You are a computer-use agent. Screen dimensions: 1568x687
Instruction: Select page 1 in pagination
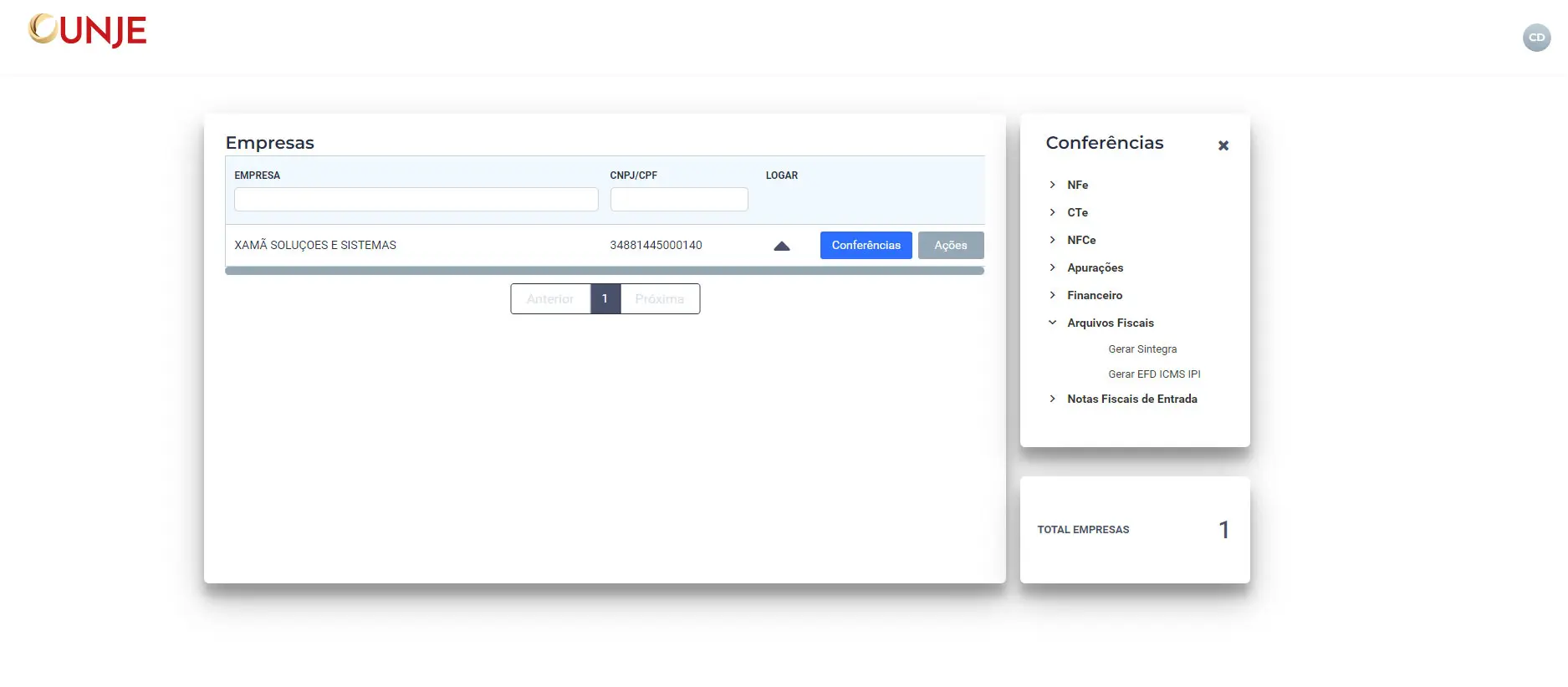[605, 299]
